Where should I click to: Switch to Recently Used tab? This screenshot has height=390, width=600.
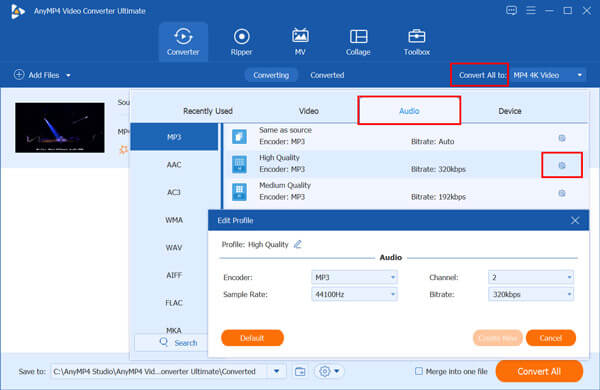coord(208,111)
